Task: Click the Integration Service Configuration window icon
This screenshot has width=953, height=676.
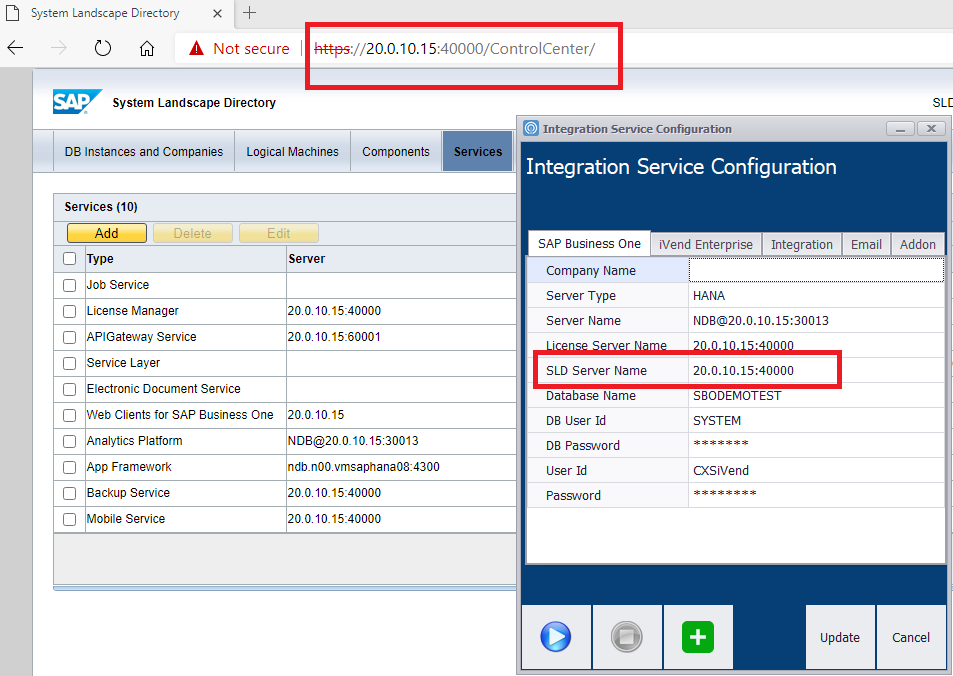Action: [531, 128]
